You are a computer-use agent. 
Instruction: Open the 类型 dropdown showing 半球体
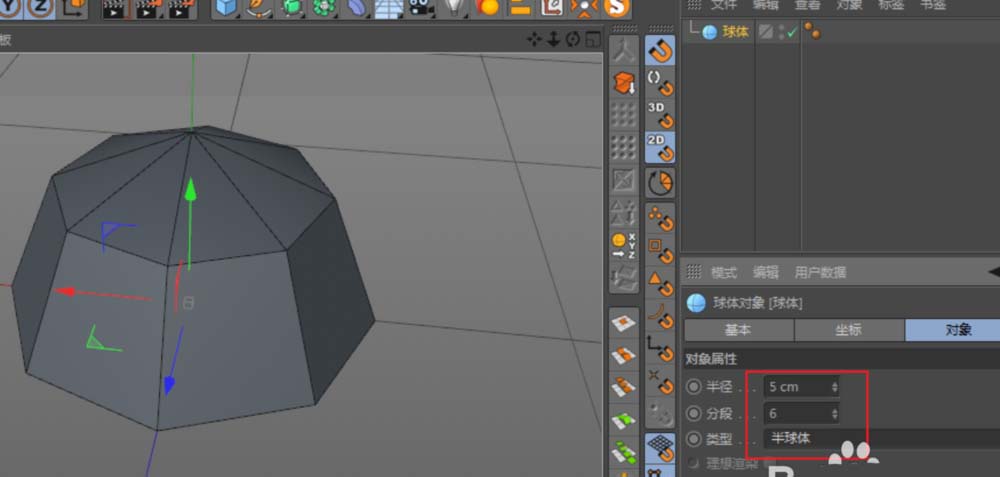click(881, 439)
